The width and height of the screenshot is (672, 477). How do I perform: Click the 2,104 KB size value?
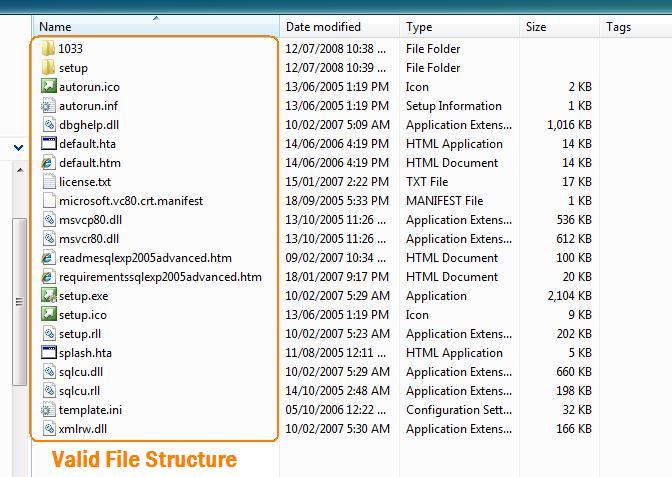570,296
